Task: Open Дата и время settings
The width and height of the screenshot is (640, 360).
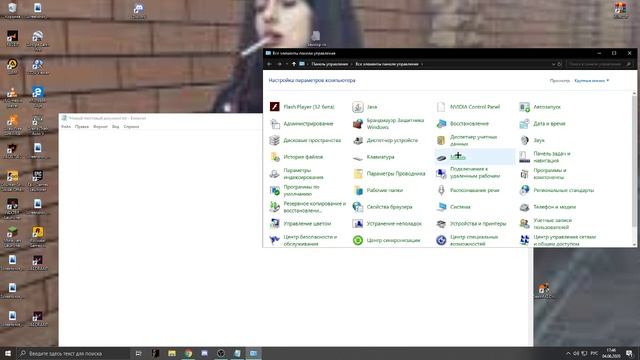Action: click(542, 124)
